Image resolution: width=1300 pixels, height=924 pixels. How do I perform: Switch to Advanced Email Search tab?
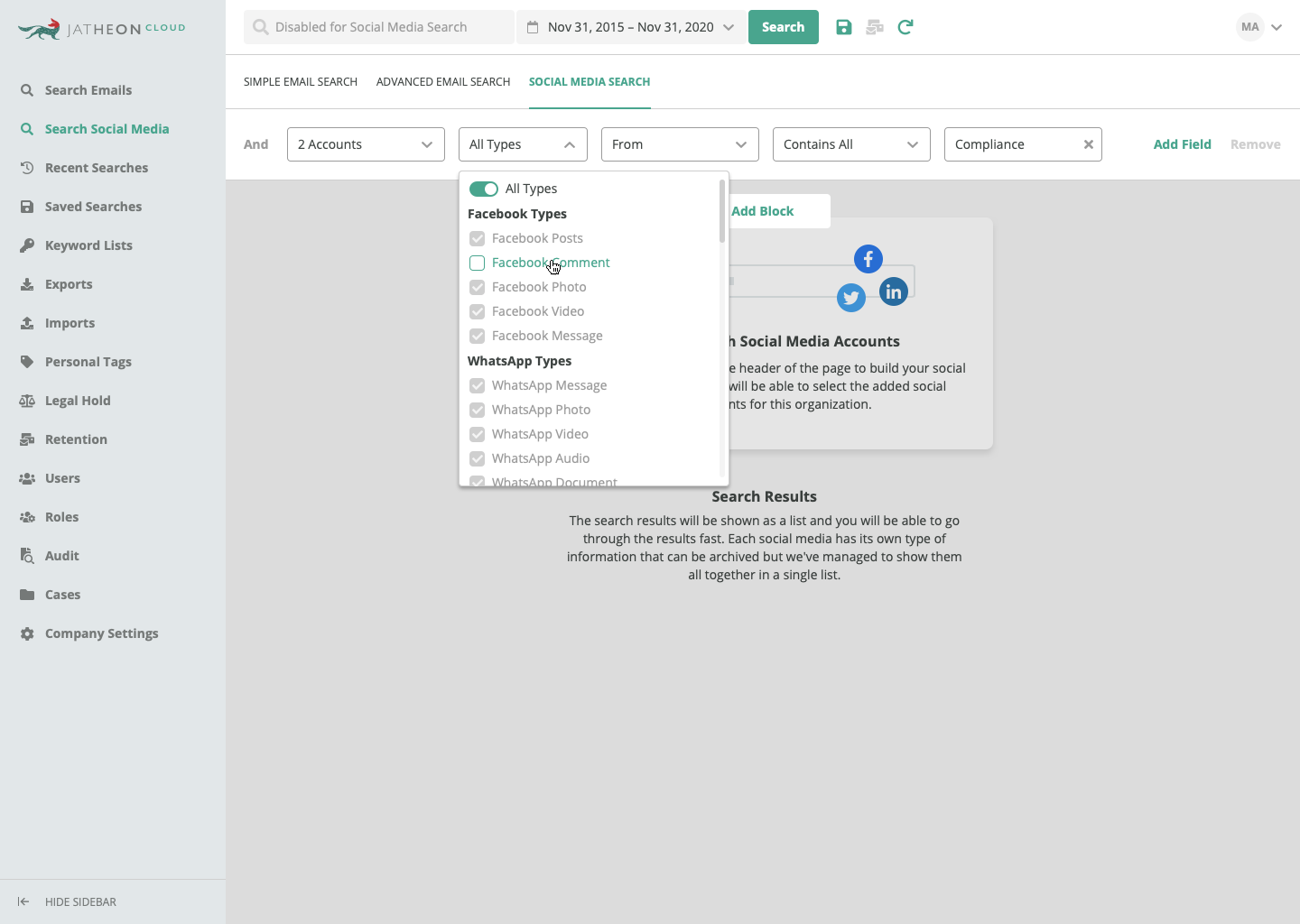tap(443, 82)
